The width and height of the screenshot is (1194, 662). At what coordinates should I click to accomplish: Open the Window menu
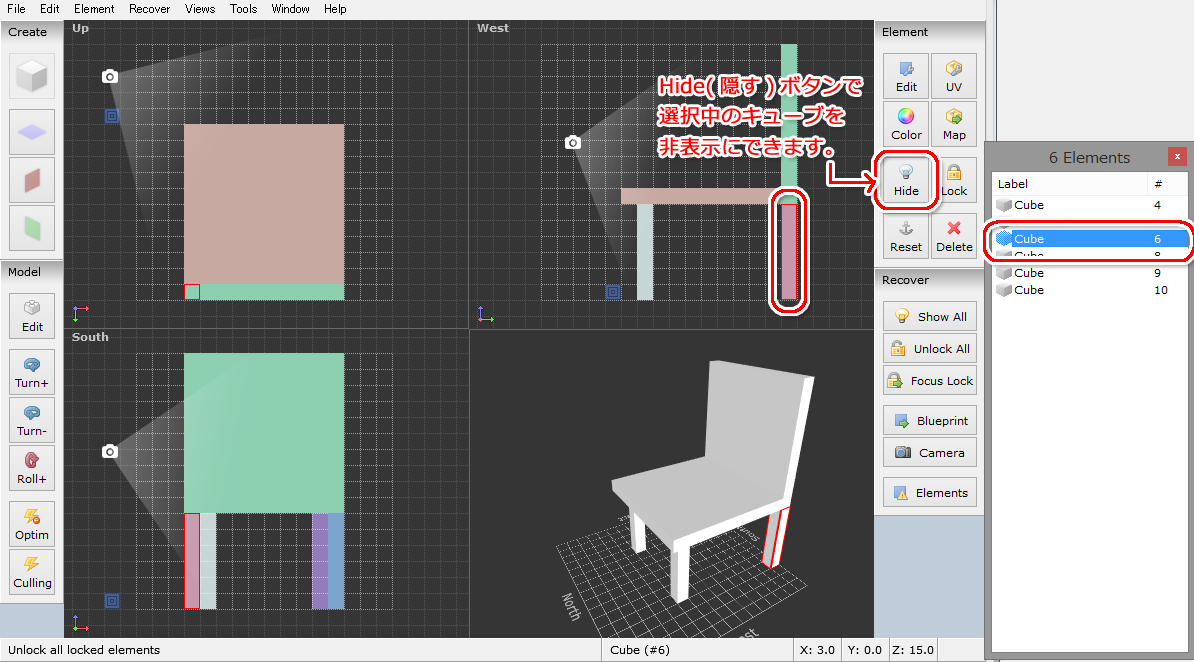290,9
